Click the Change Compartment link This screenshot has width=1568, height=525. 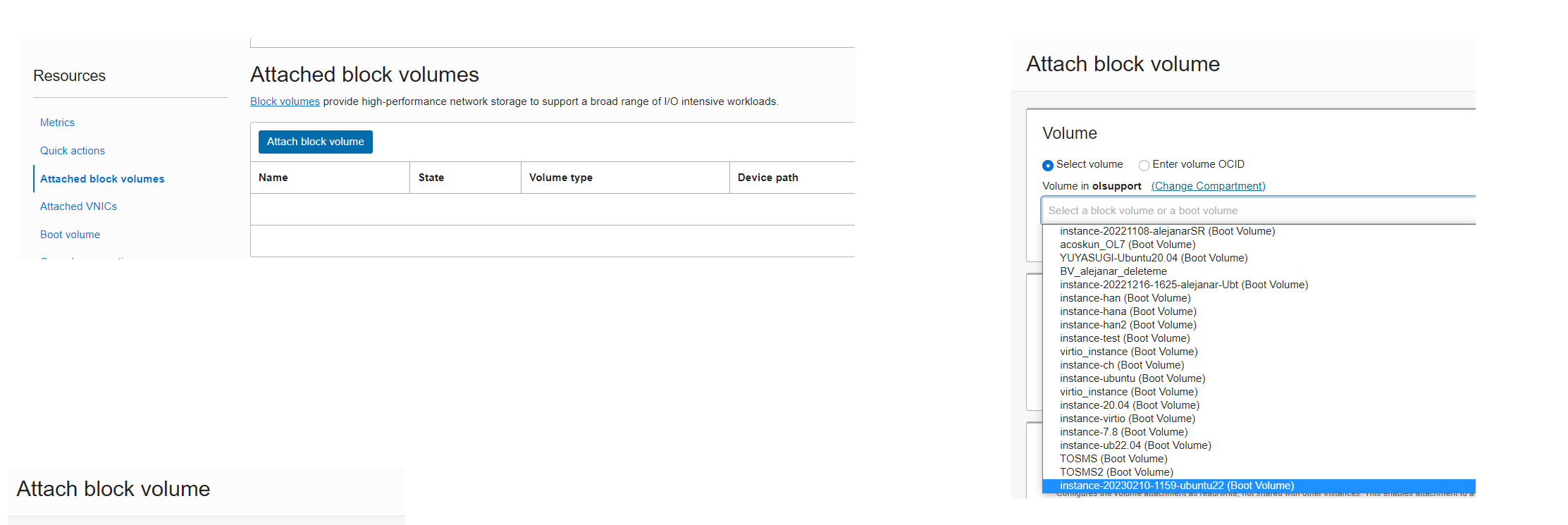(1208, 186)
